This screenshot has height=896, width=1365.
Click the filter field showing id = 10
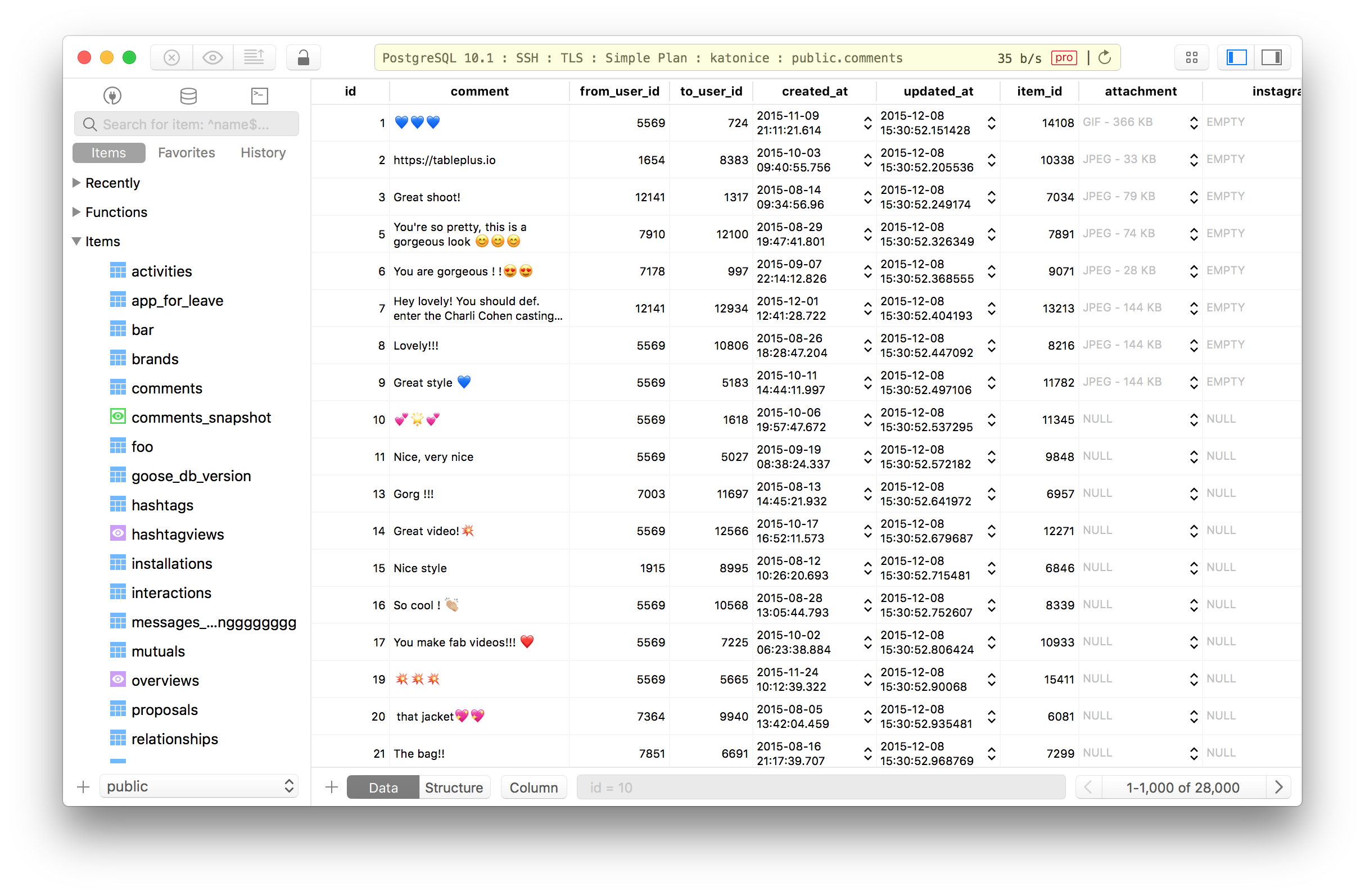pos(820,787)
